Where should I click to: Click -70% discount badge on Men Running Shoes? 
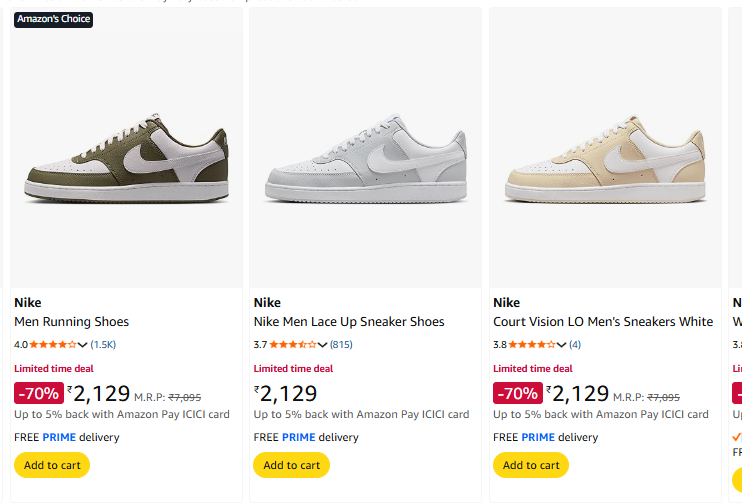pyautogui.click(x=39, y=393)
